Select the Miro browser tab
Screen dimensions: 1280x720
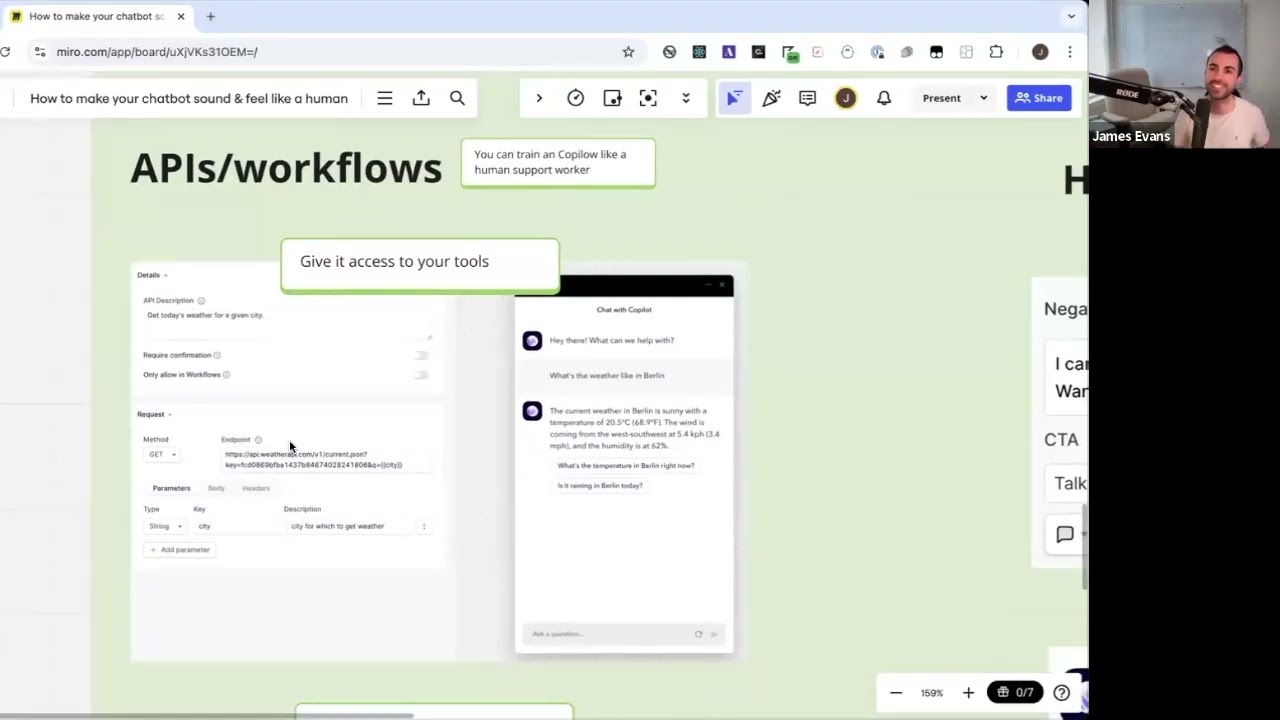click(x=96, y=16)
